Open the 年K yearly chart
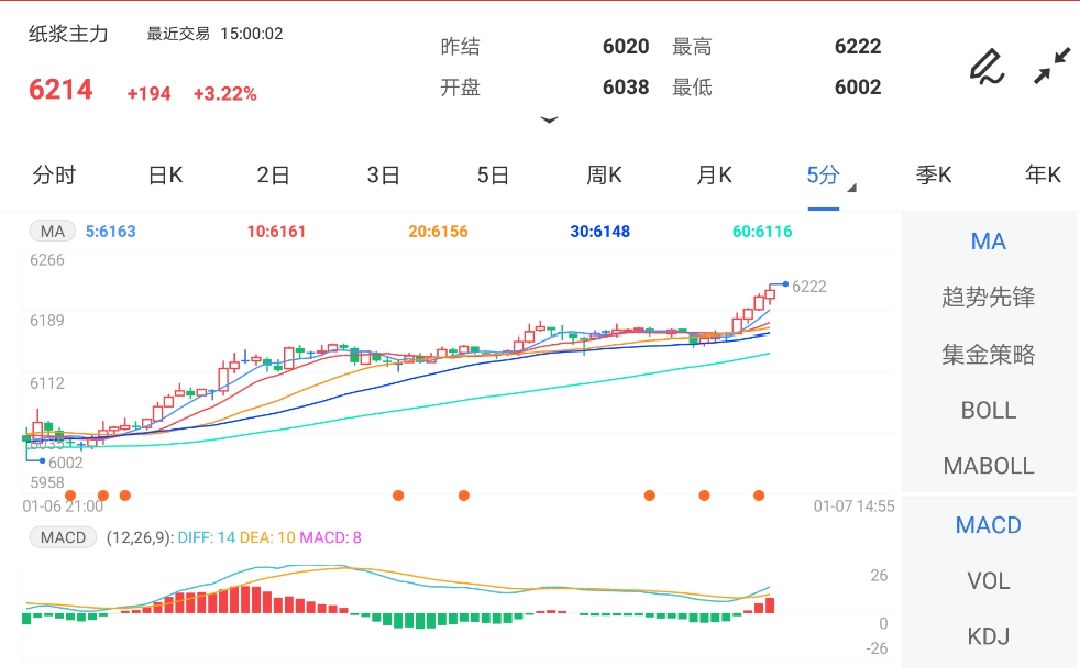1080x668 pixels. pyautogui.click(x=1043, y=174)
